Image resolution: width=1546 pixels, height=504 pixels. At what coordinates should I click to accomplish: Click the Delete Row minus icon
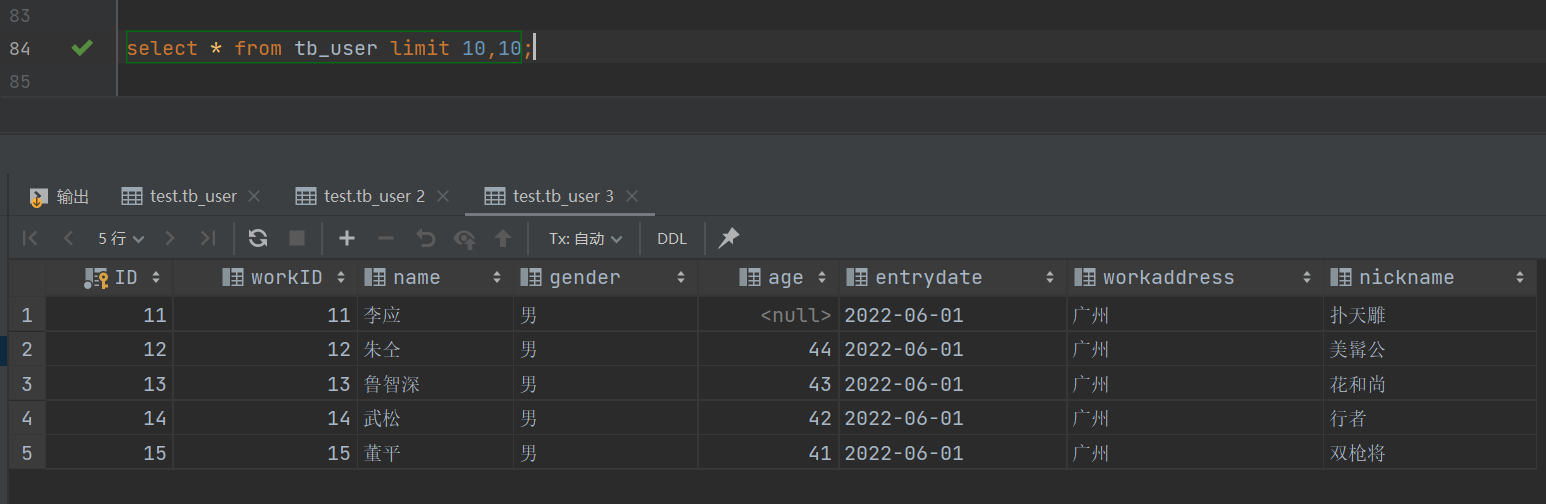(x=386, y=238)
